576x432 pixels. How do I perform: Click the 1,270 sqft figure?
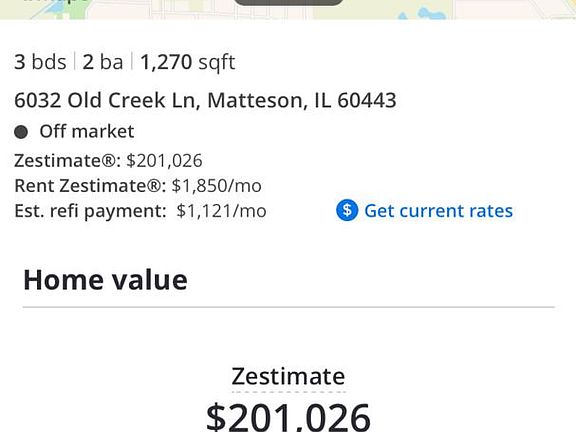click(188, 62)
